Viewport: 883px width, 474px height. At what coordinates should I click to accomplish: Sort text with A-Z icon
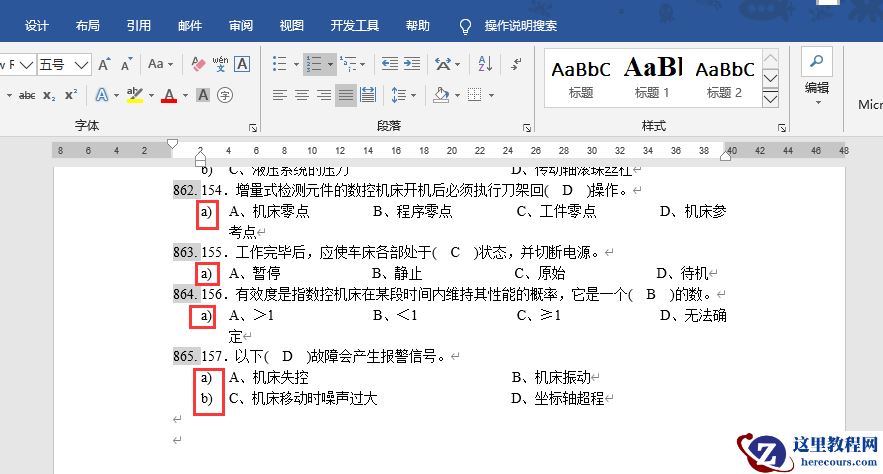click(x=485, y=64)
